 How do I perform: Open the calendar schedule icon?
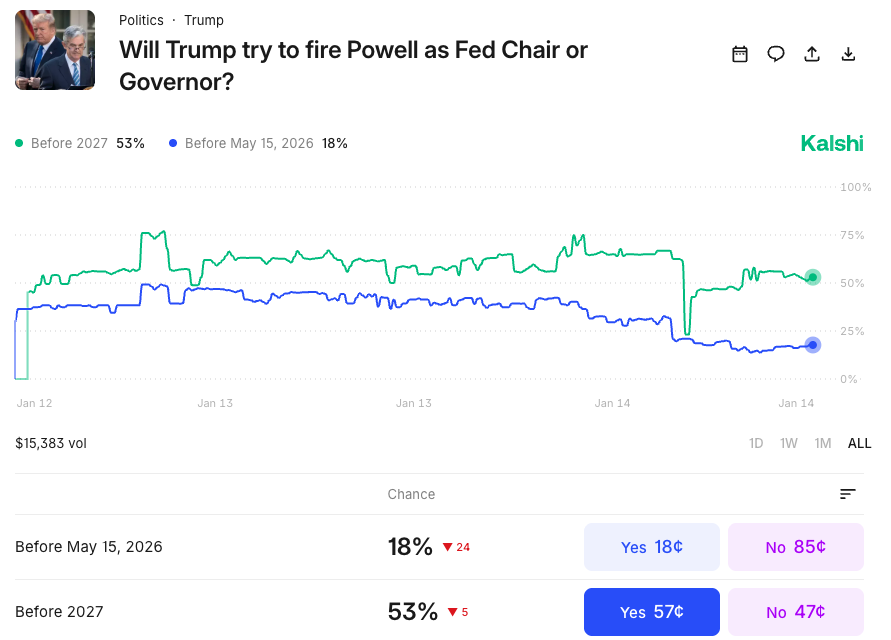click(740, 54)
